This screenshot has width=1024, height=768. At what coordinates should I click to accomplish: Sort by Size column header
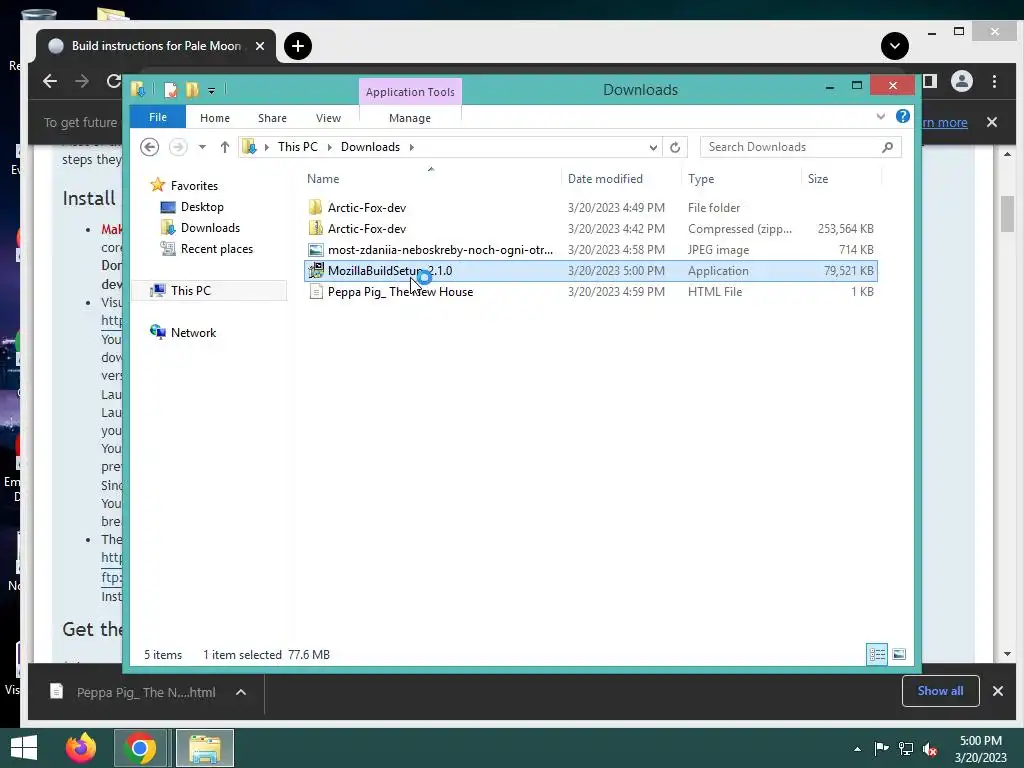(x=818, y=179)
